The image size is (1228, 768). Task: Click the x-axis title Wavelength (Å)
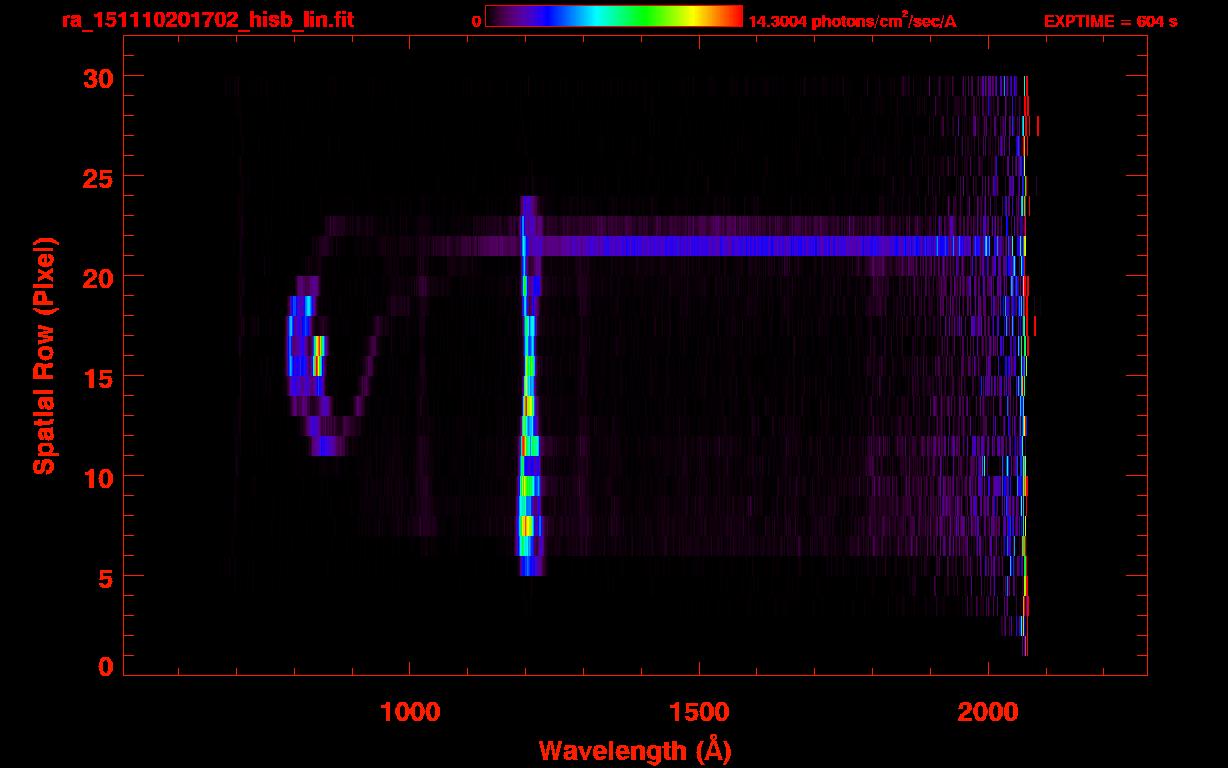click(x=635, y=750)
